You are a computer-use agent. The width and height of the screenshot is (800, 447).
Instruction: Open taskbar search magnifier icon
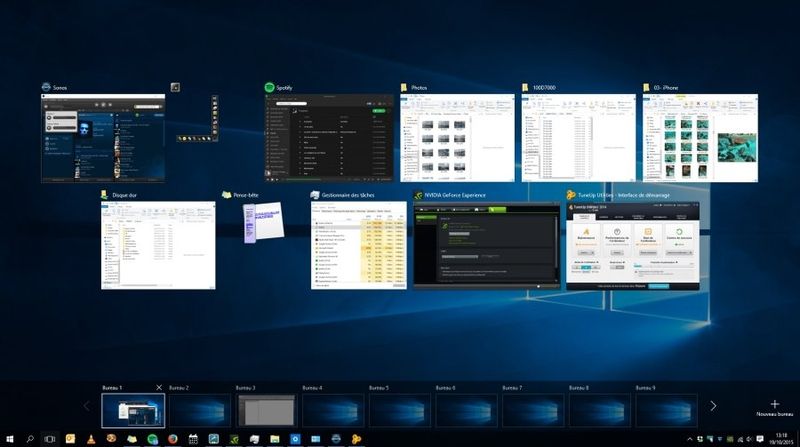(x=29, y=438)
